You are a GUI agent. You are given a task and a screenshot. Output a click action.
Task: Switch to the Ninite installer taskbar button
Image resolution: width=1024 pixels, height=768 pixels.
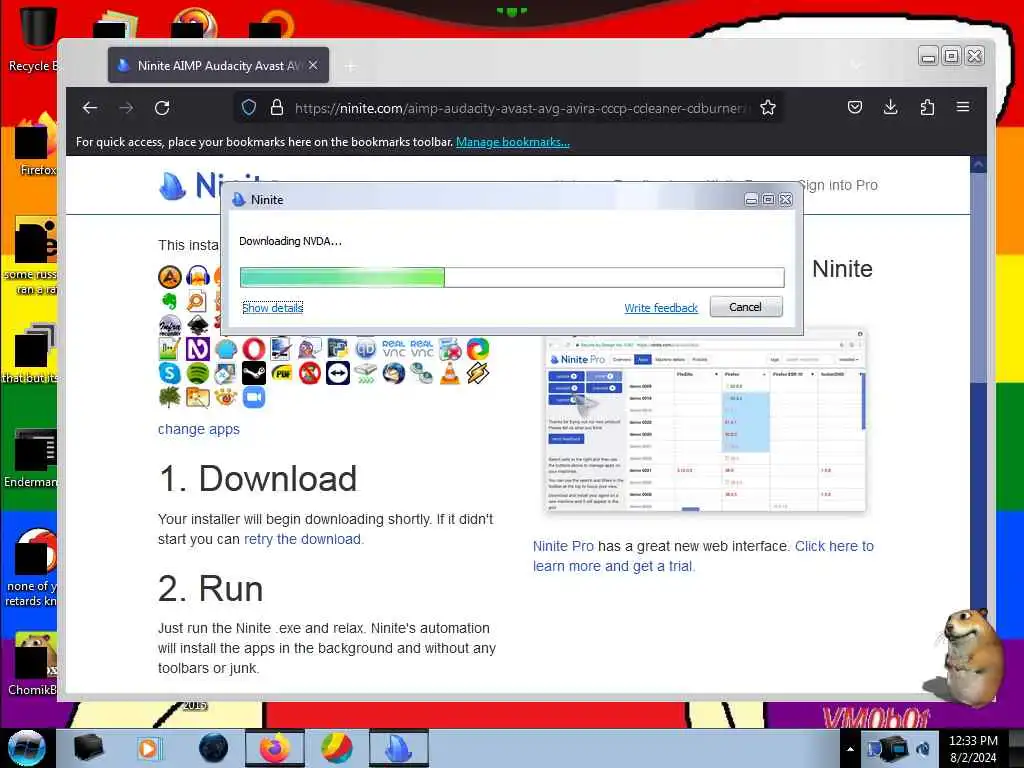click(x=398, y=748)
